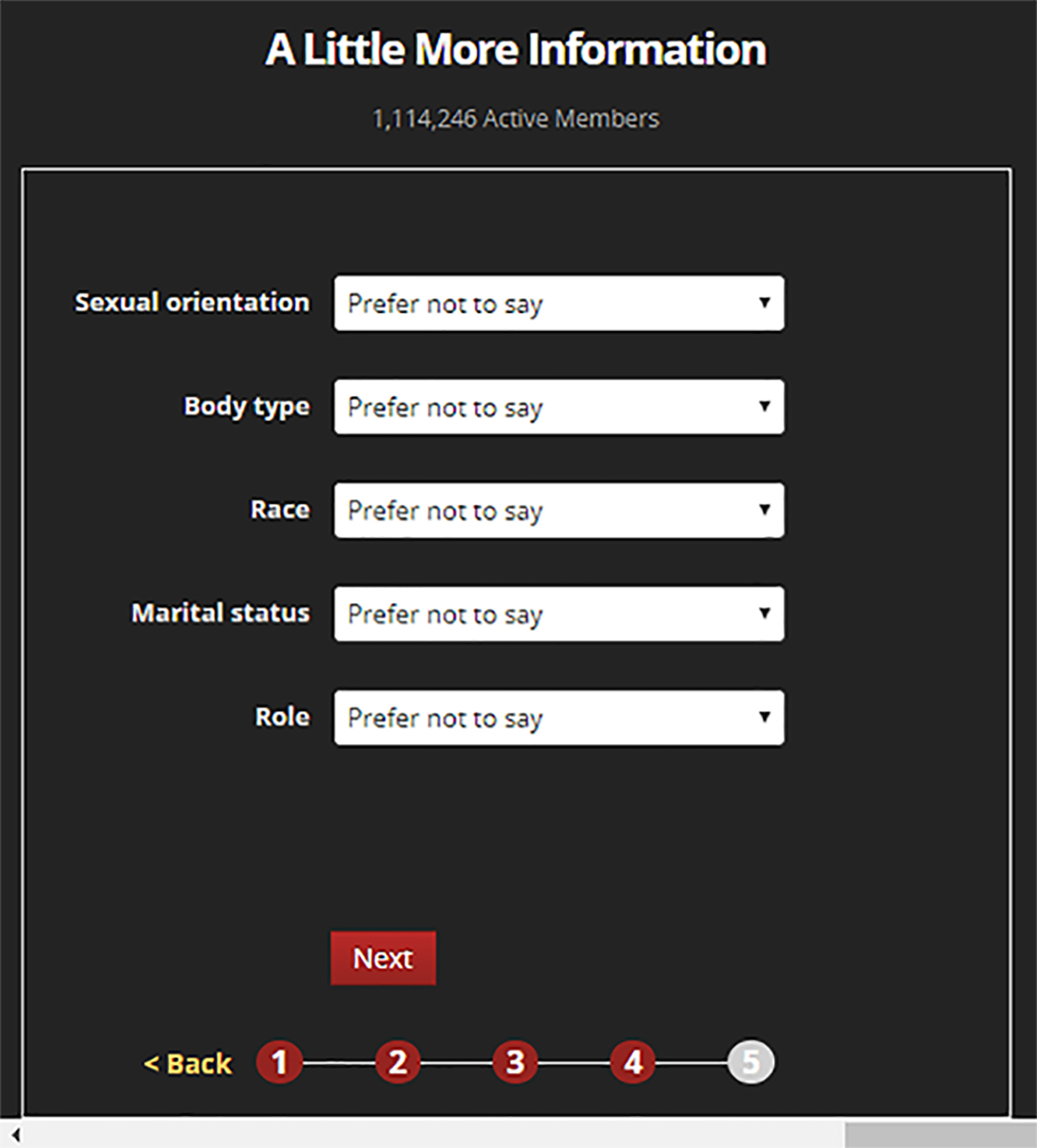Click the red Next button
Image resolution: width=1037 pixels, height=1148 pixels.
tap(383, 958)
